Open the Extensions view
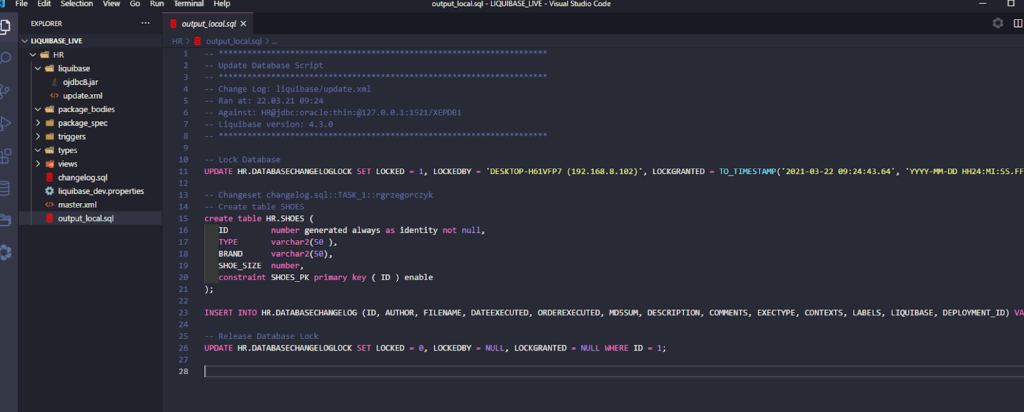The image size is (1024, 412). click(7, 155)
